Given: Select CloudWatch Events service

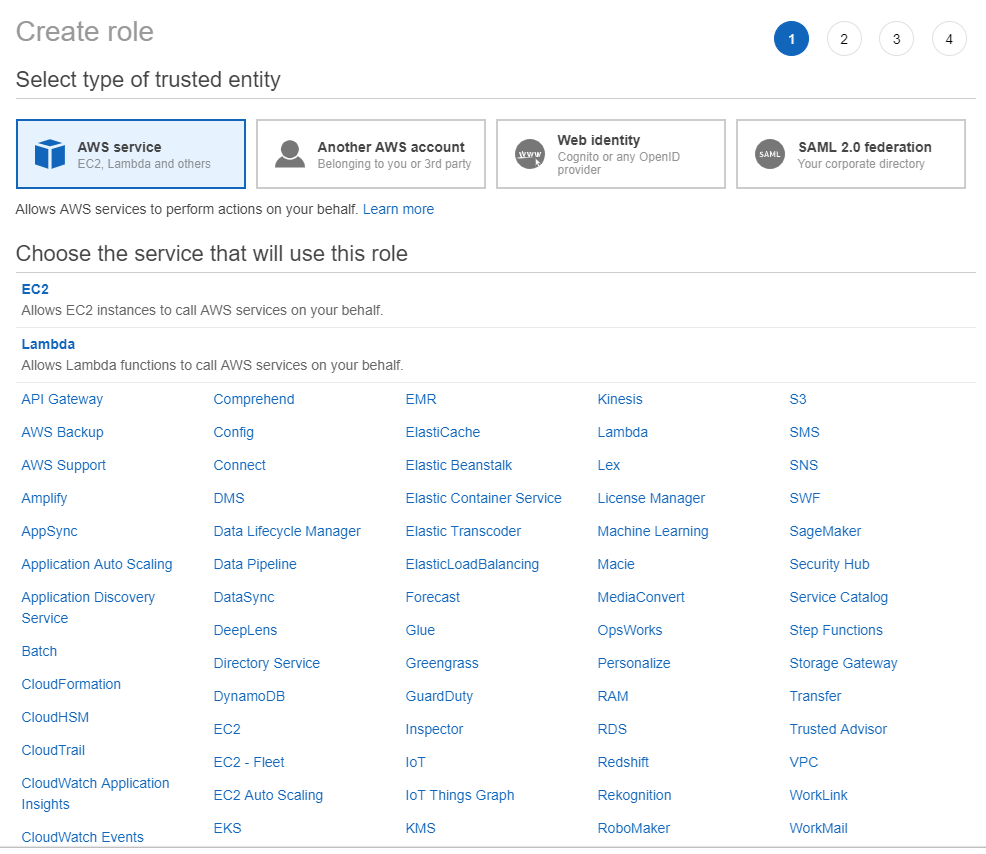Looking at the screenshot, I should tap(82, 838).
